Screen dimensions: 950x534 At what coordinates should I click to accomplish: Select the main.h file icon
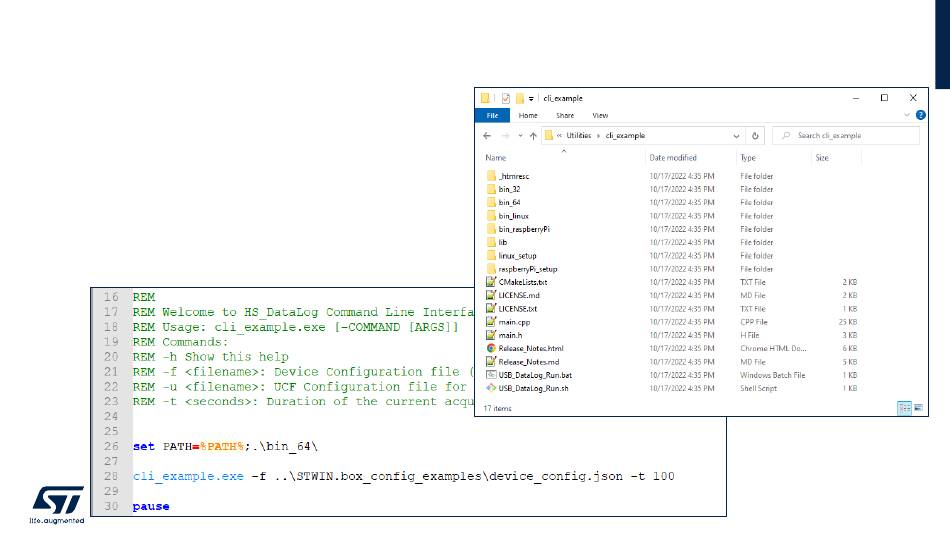[491, 335]
